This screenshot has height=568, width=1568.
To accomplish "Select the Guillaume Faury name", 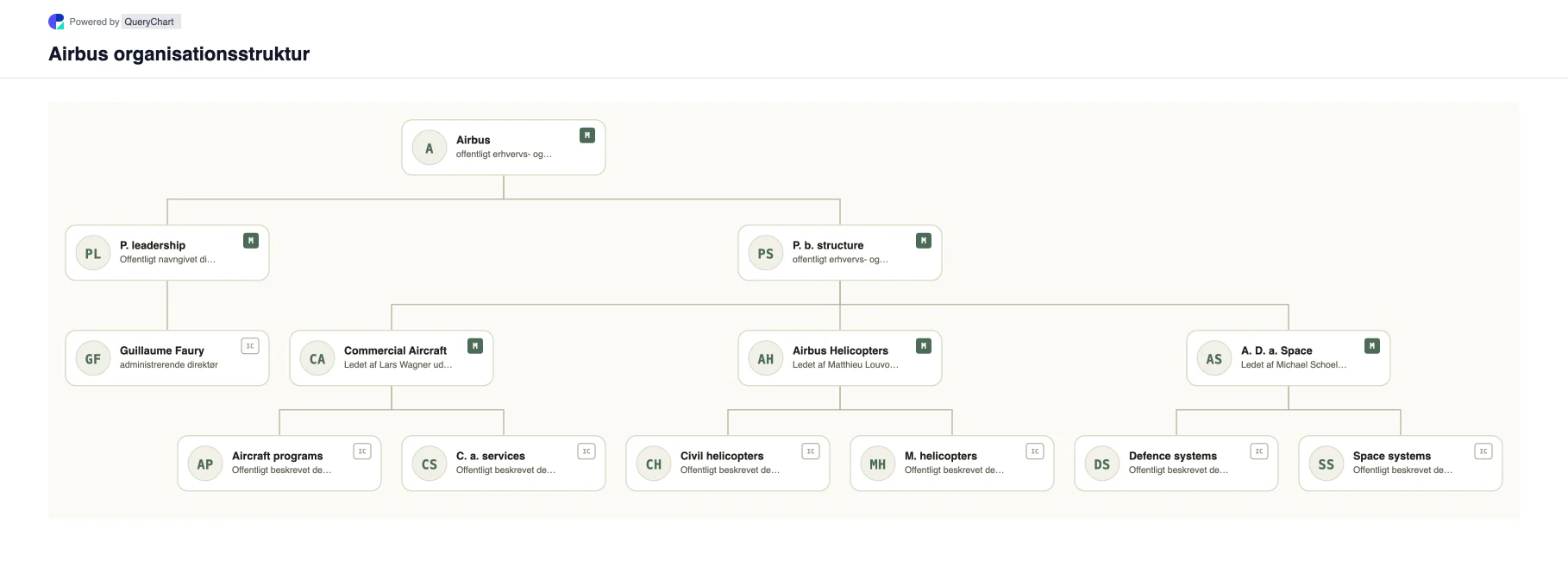I will [x=162, y=350].
